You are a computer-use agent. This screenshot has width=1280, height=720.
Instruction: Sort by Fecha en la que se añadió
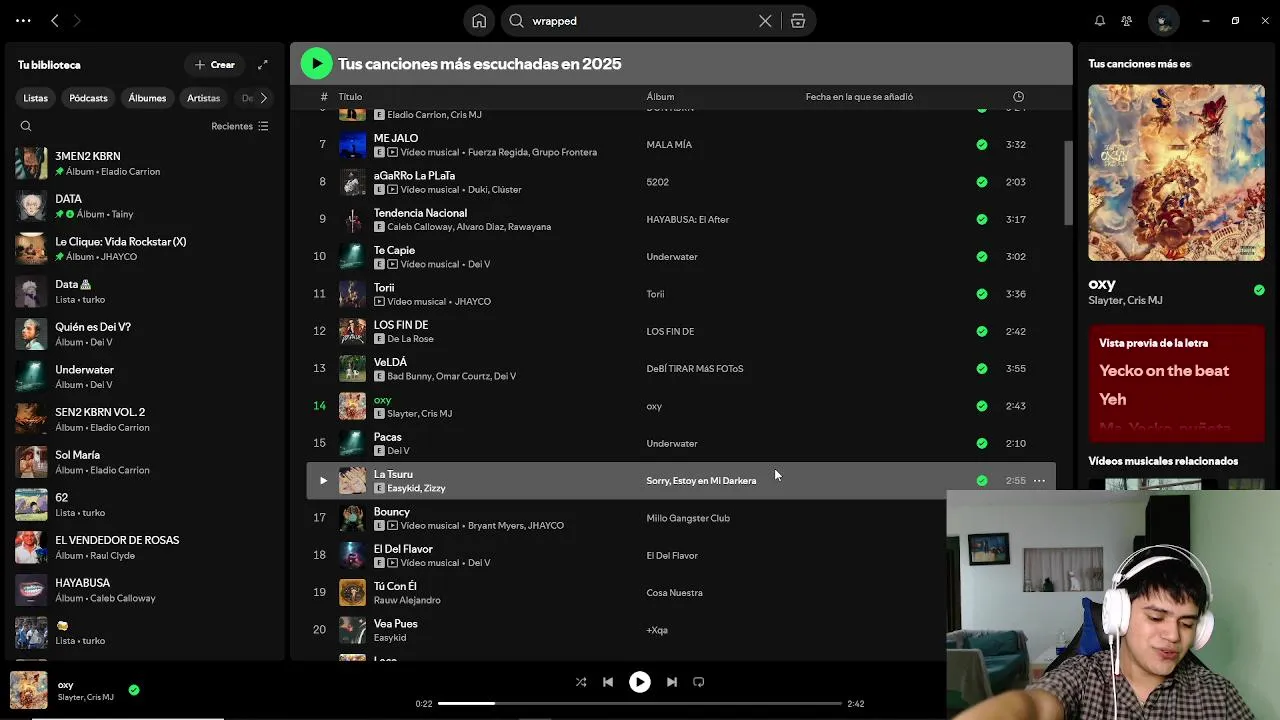click(859, 97)
